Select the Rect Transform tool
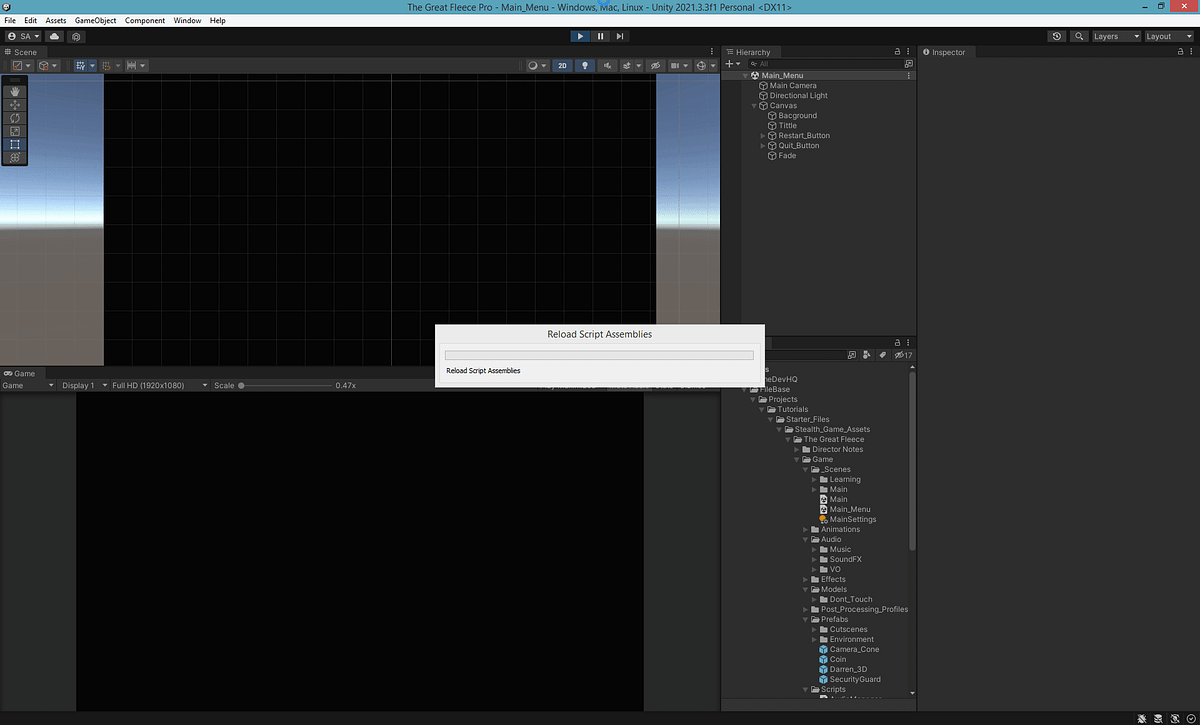The width and height of the screenshot is (1200, 725). 14,144
